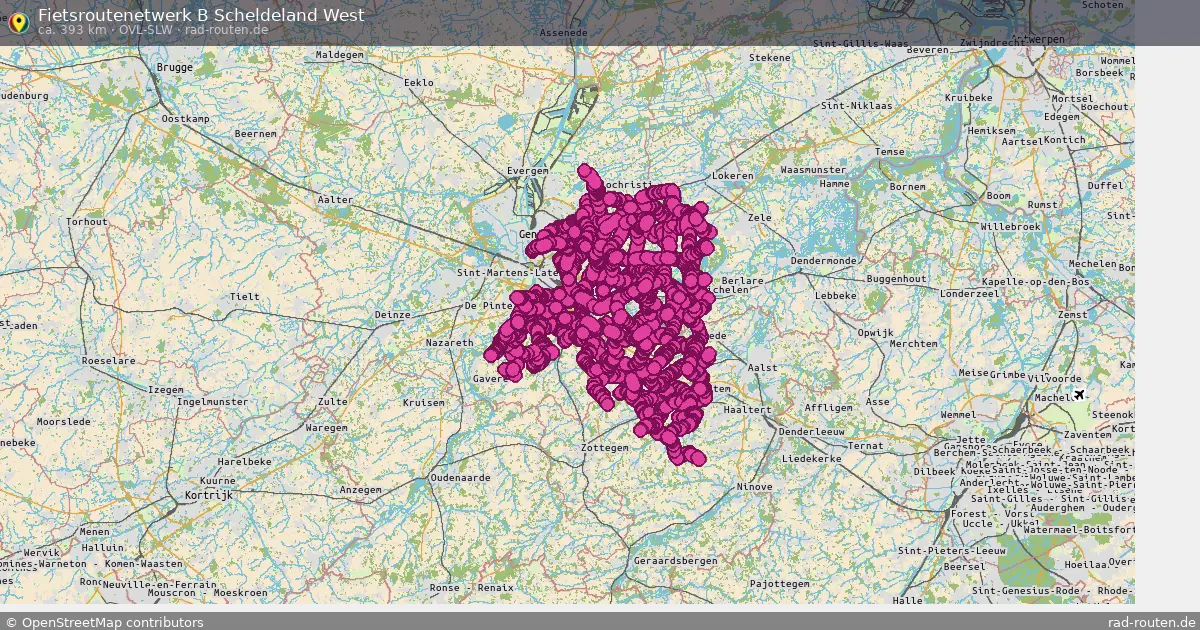Click the Aalst town label
The height and width of the screenshot is (630, 1200).
coord(763,367)
